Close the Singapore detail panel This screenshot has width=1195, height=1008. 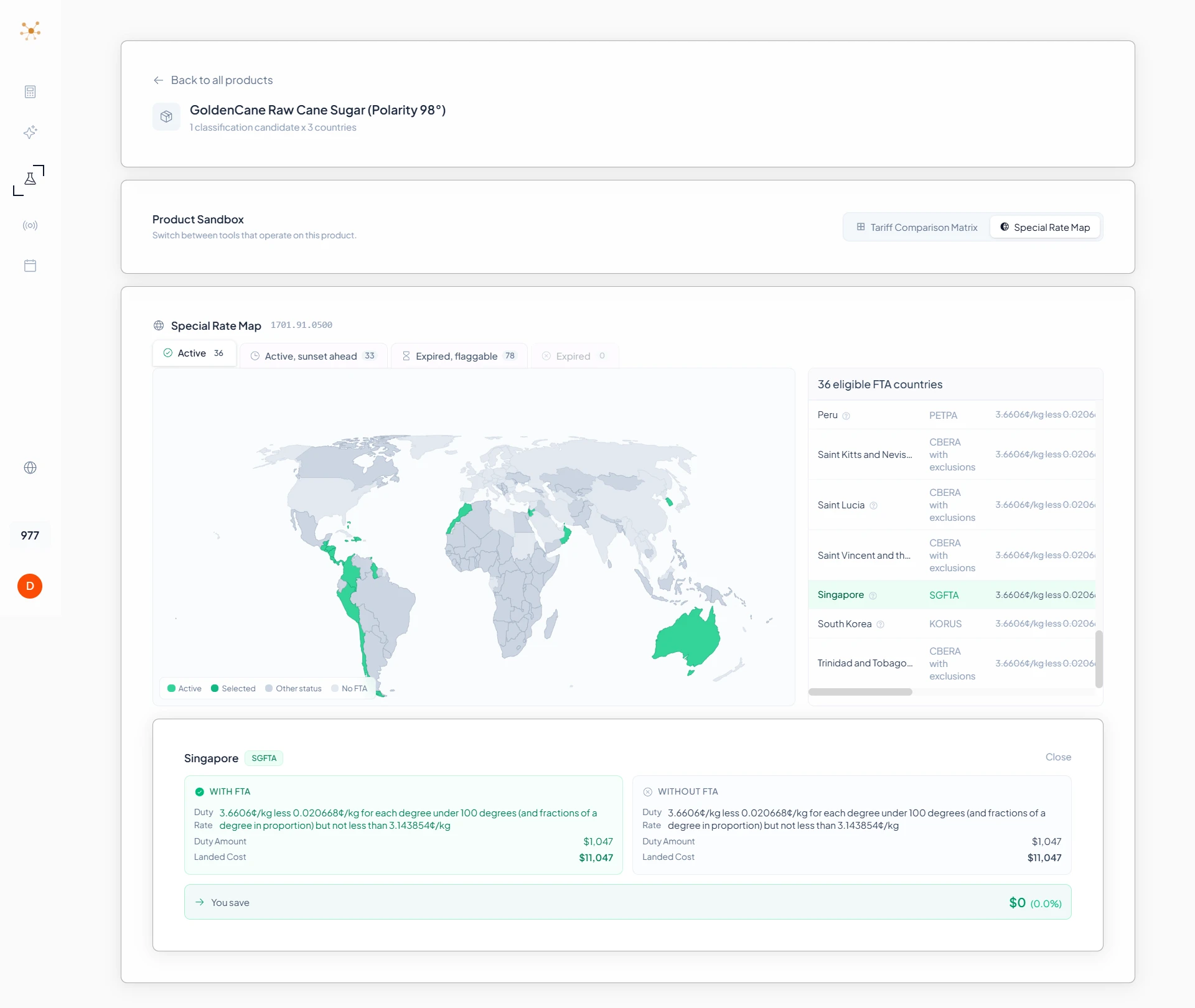[x=1058, y=757]
